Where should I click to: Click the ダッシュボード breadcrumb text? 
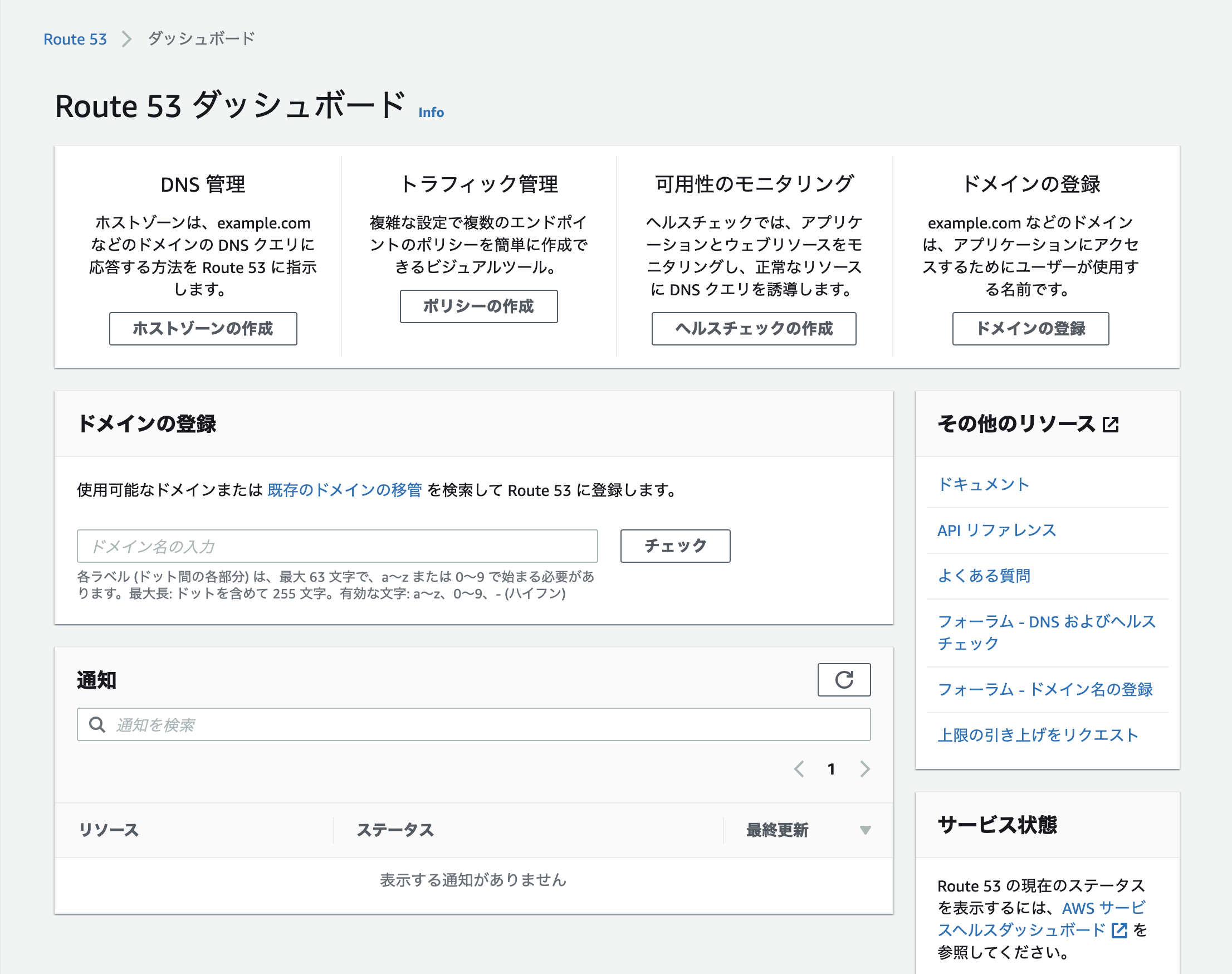pos(201,39)
